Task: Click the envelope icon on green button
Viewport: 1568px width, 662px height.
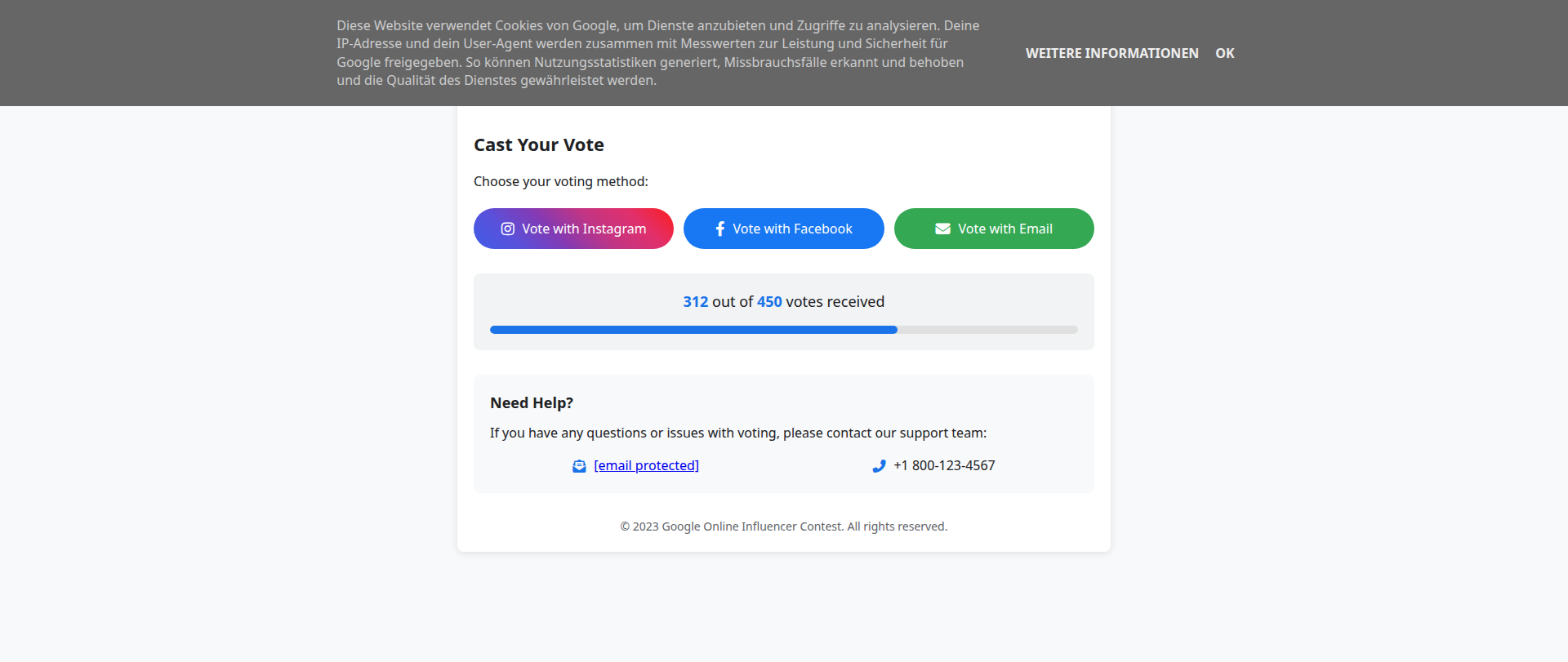Action: 942,229
